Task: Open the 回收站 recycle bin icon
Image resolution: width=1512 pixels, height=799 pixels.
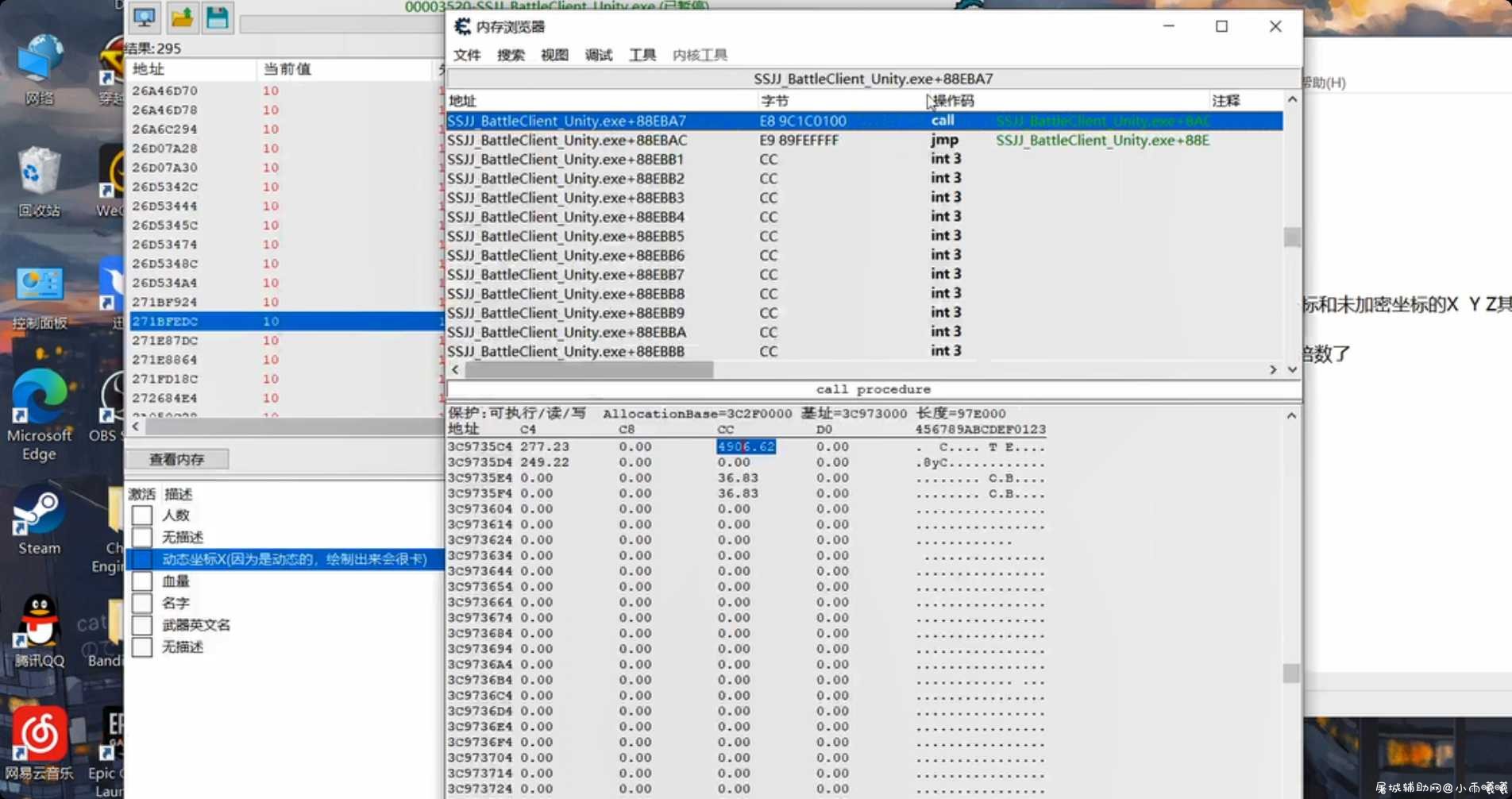Action: 39,182
